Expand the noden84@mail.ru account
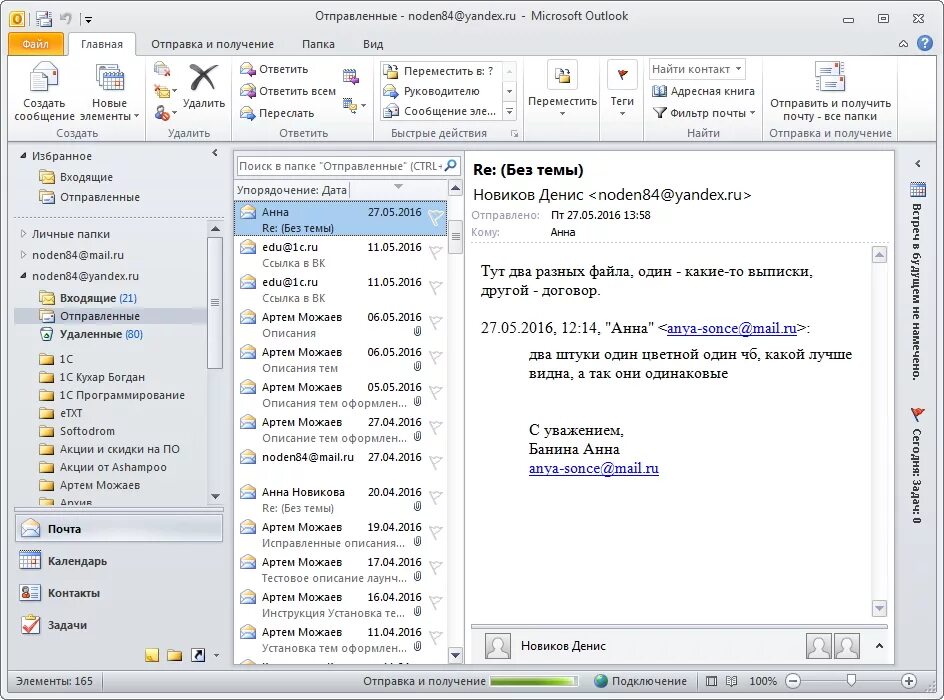This screenshot has width=944, height=700. [x=23, y=255]
